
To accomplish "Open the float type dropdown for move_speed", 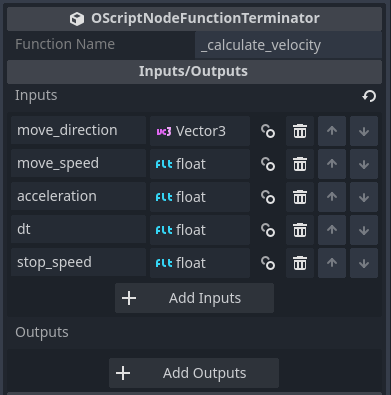I will [x=200, y=164].
